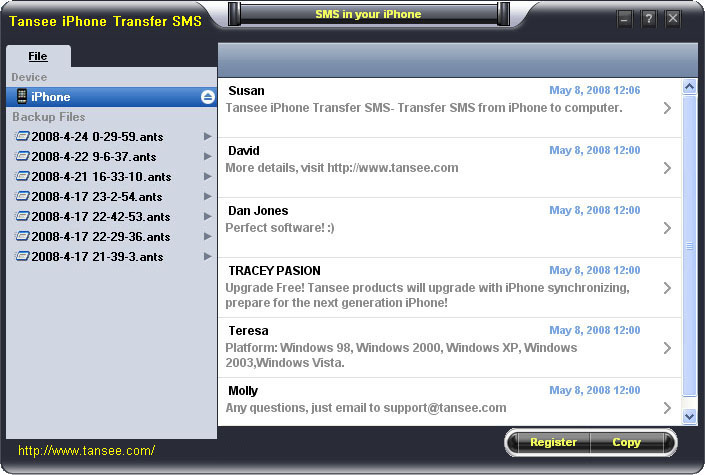
Task: Click message starting 'Upgrade Free! Tansee products'
Action: [427, 295]
